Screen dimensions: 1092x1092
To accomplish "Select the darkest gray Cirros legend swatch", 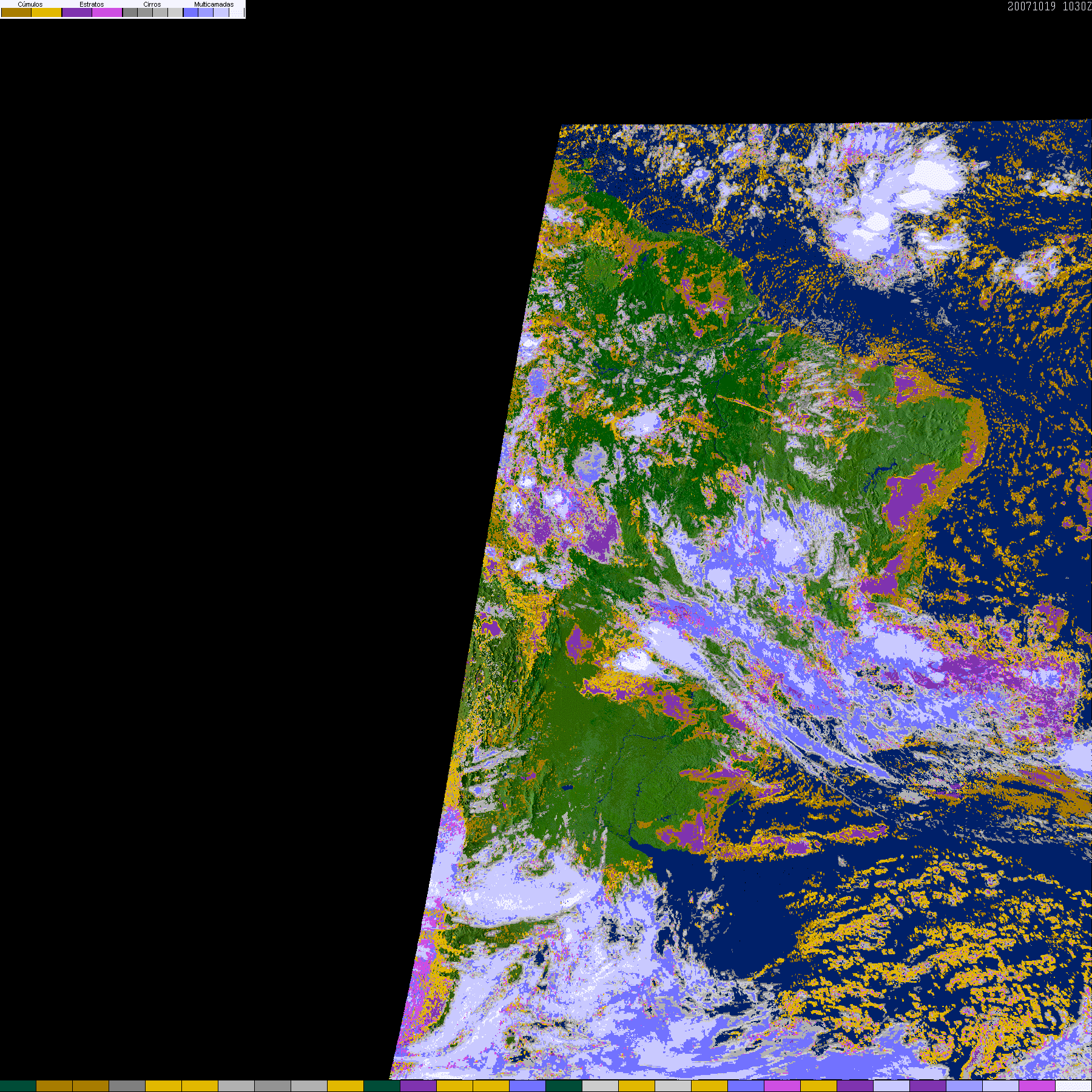I will [x=130, y=12].
